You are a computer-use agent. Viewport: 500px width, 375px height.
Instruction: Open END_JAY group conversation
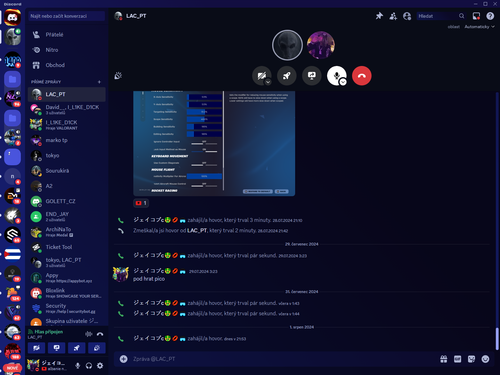(x=67, y=217)
